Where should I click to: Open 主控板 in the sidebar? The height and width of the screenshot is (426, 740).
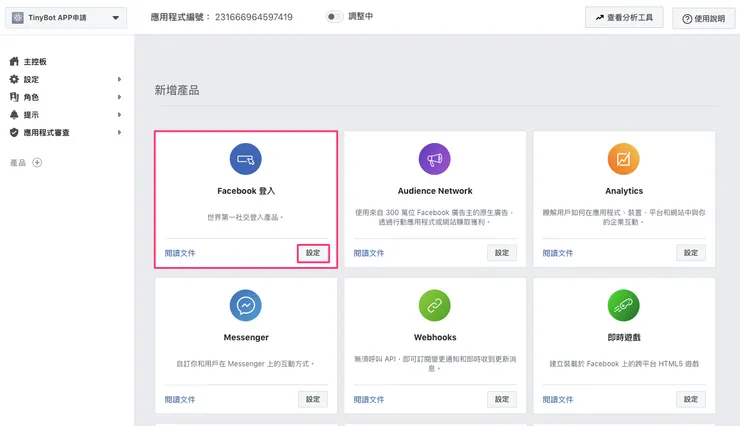pyautogui.click(x=35, y=62)
